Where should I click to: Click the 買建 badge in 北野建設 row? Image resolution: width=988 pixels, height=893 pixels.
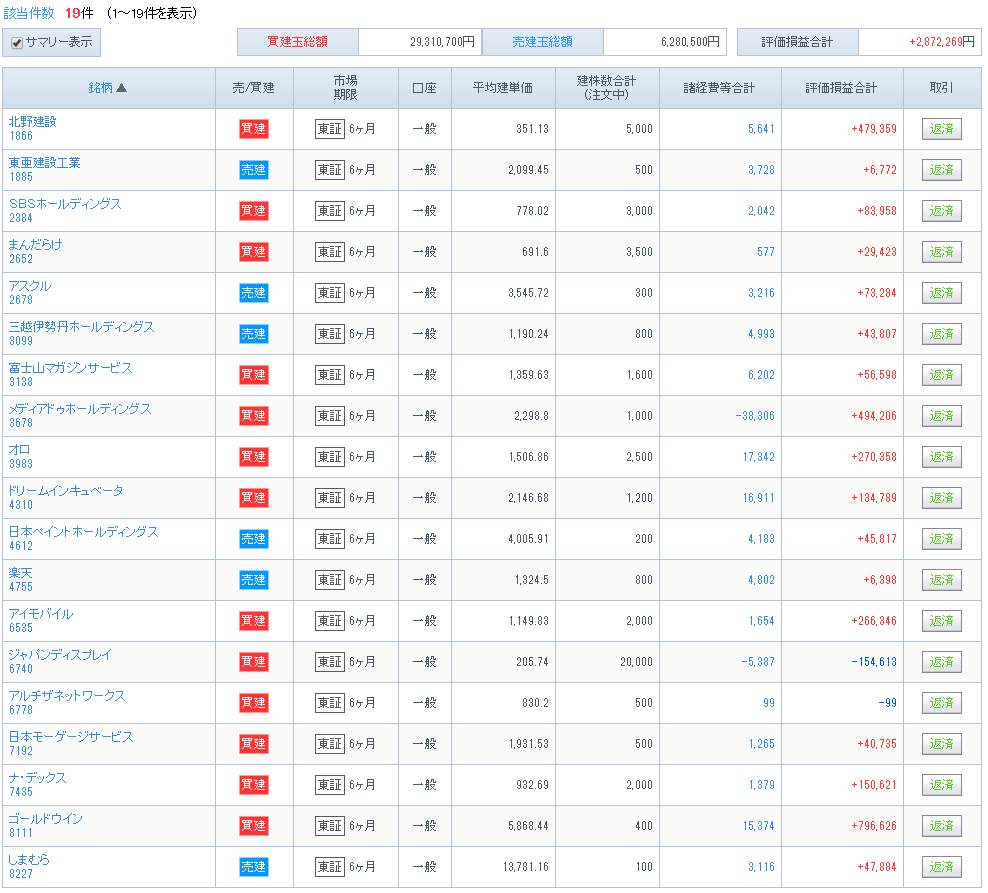254,129
